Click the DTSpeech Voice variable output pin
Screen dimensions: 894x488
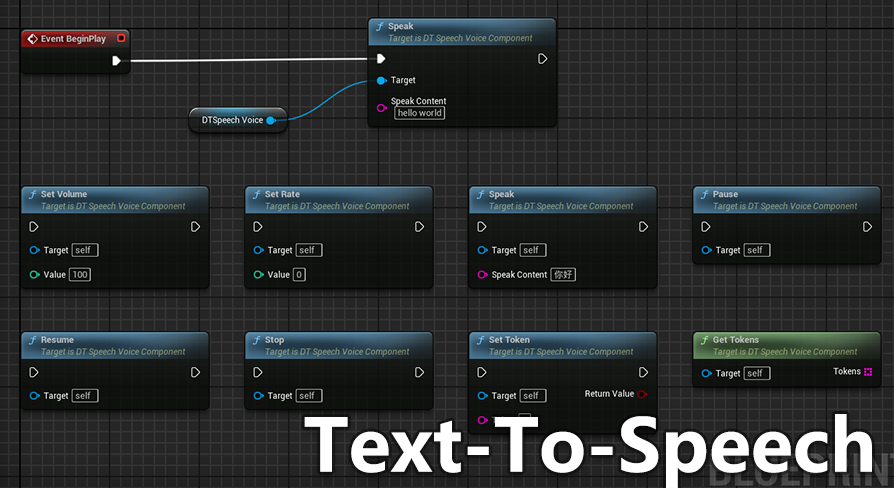[x=271, y=121]
